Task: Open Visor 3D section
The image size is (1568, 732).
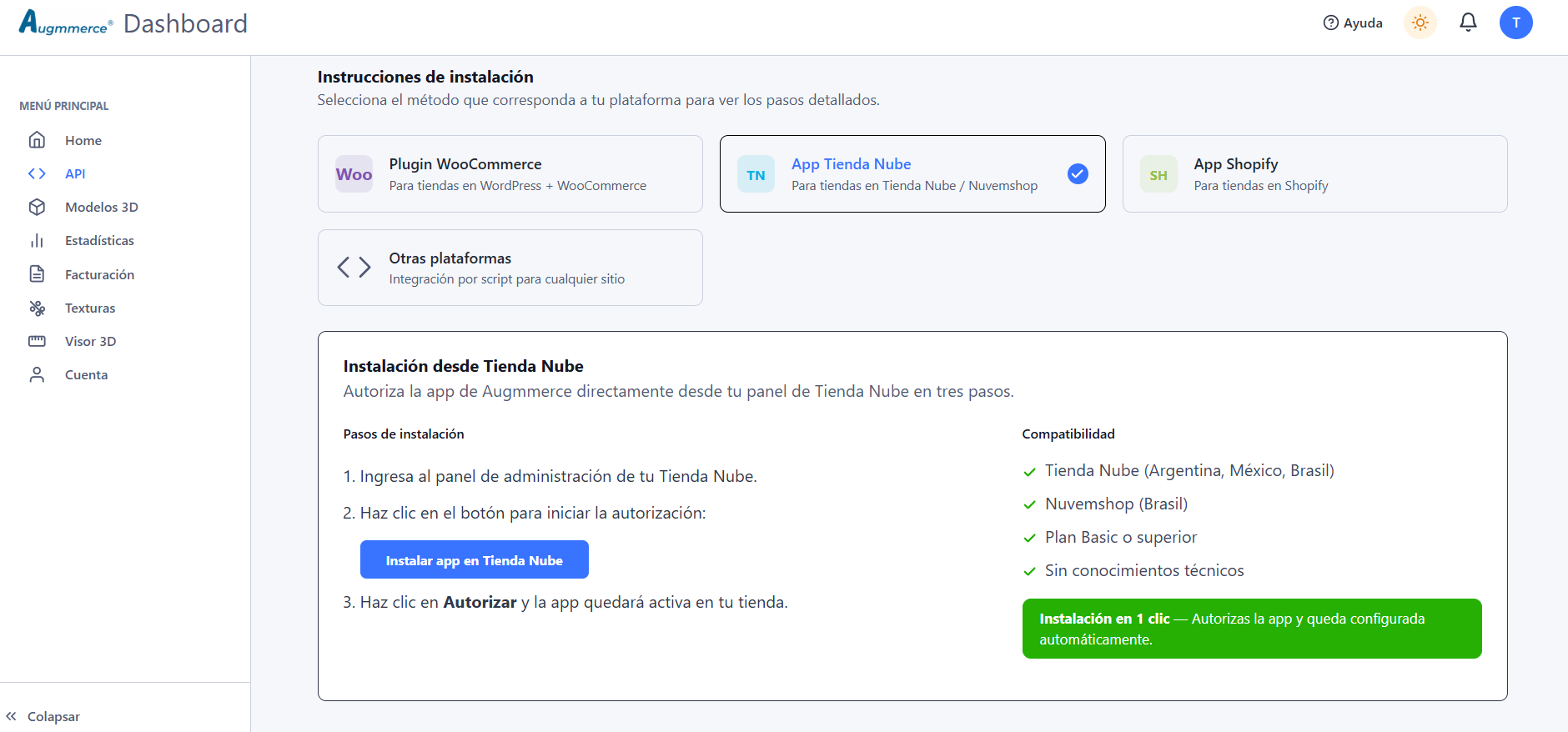Action: pyautogui.click(x=90, y=341)
